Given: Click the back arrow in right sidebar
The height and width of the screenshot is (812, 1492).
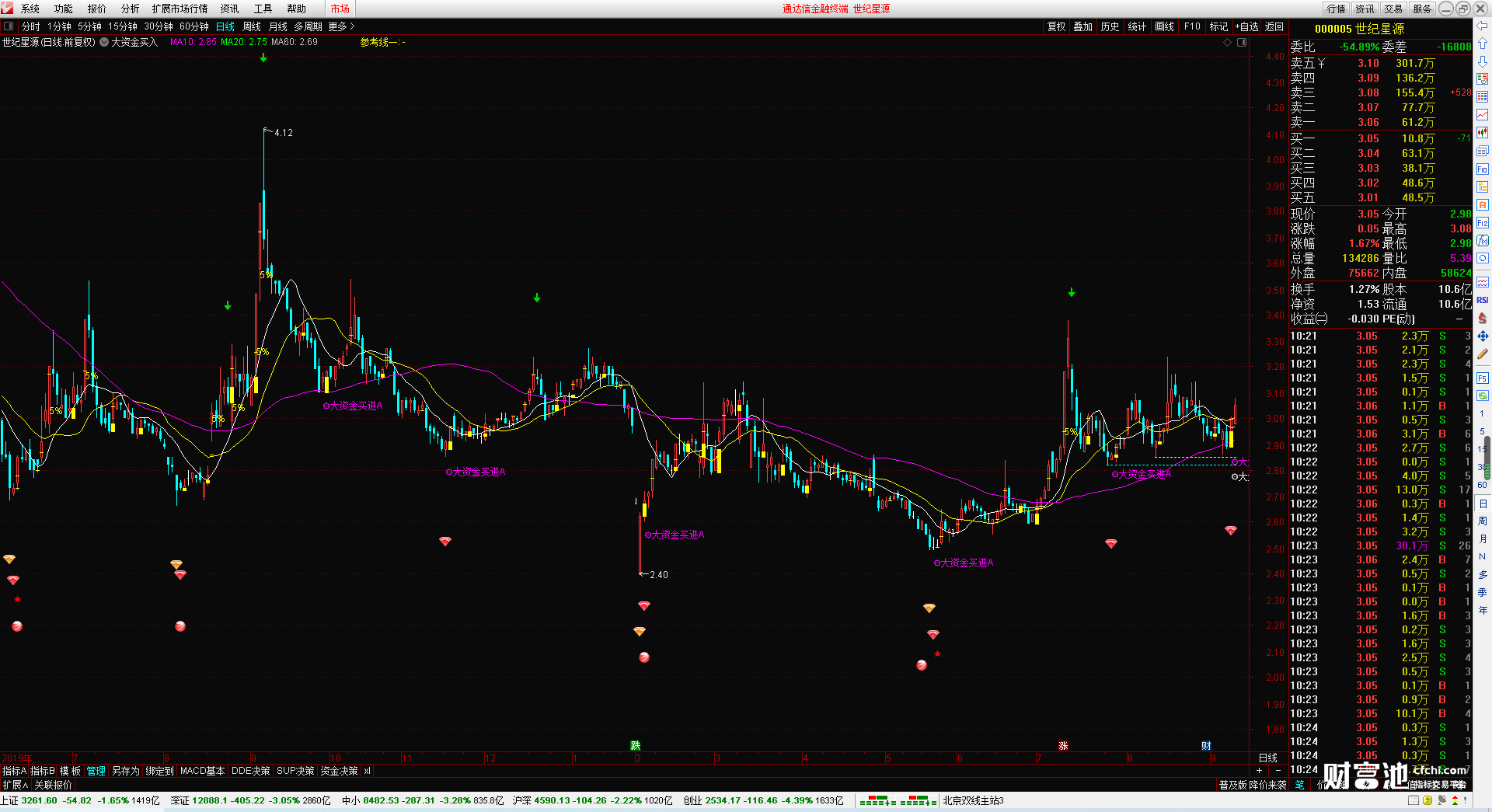Looking at the screenshot, I should coord(1483,26).
